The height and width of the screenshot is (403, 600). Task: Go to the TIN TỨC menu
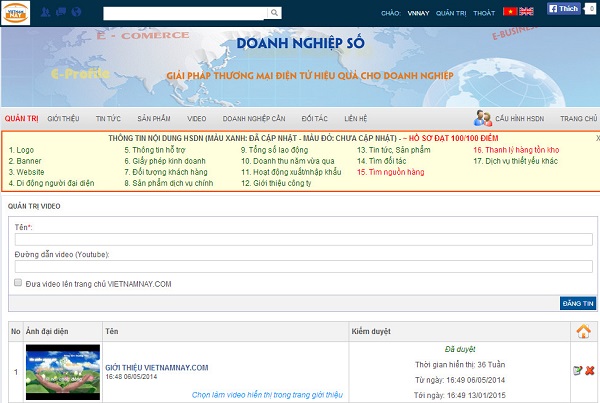(x=108, y=119)
